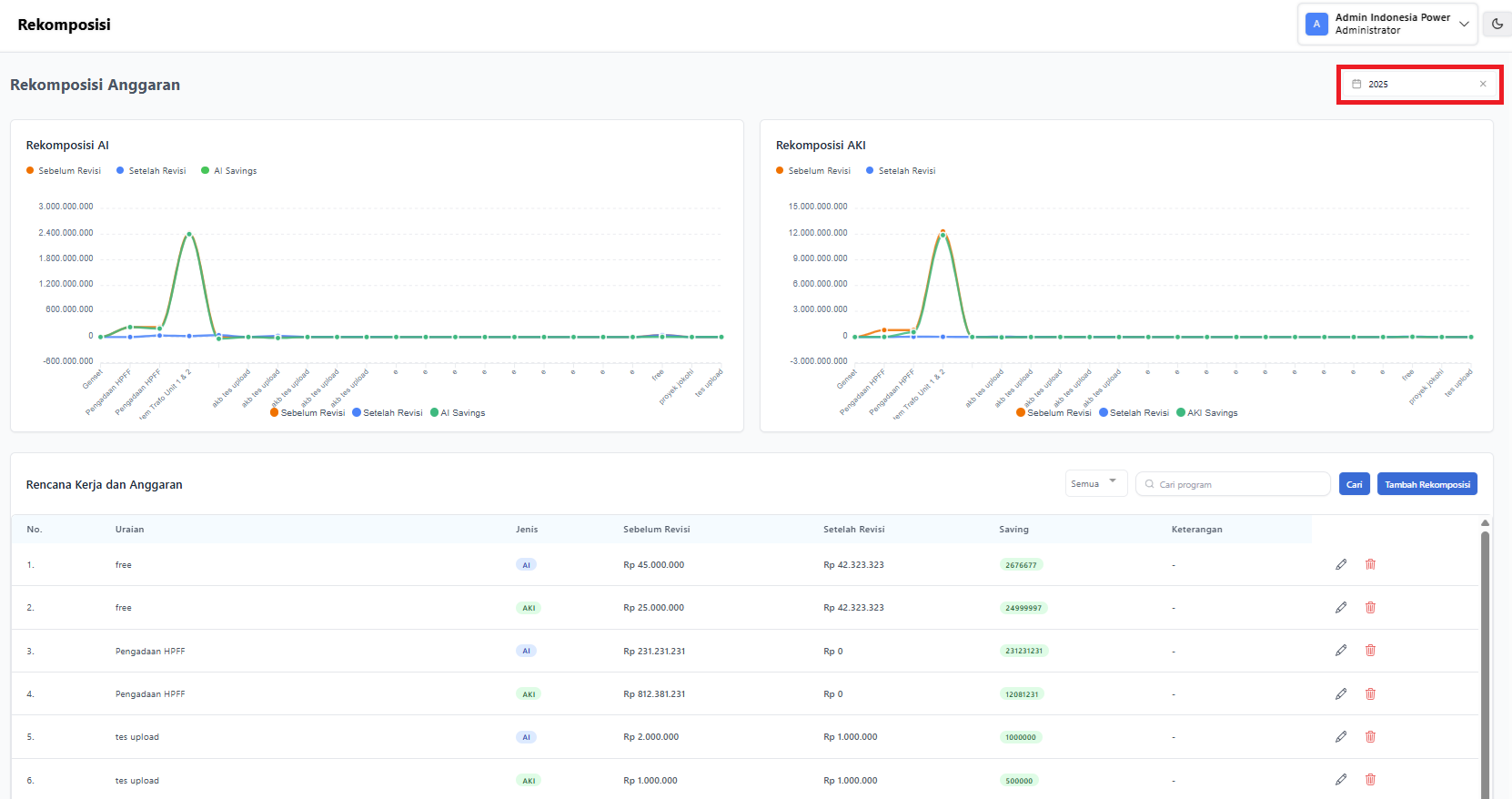Viewport: 1512px width, 799px height.
Task: Sort by Sebelum Revisi column header
Action: tap(656, 530)
